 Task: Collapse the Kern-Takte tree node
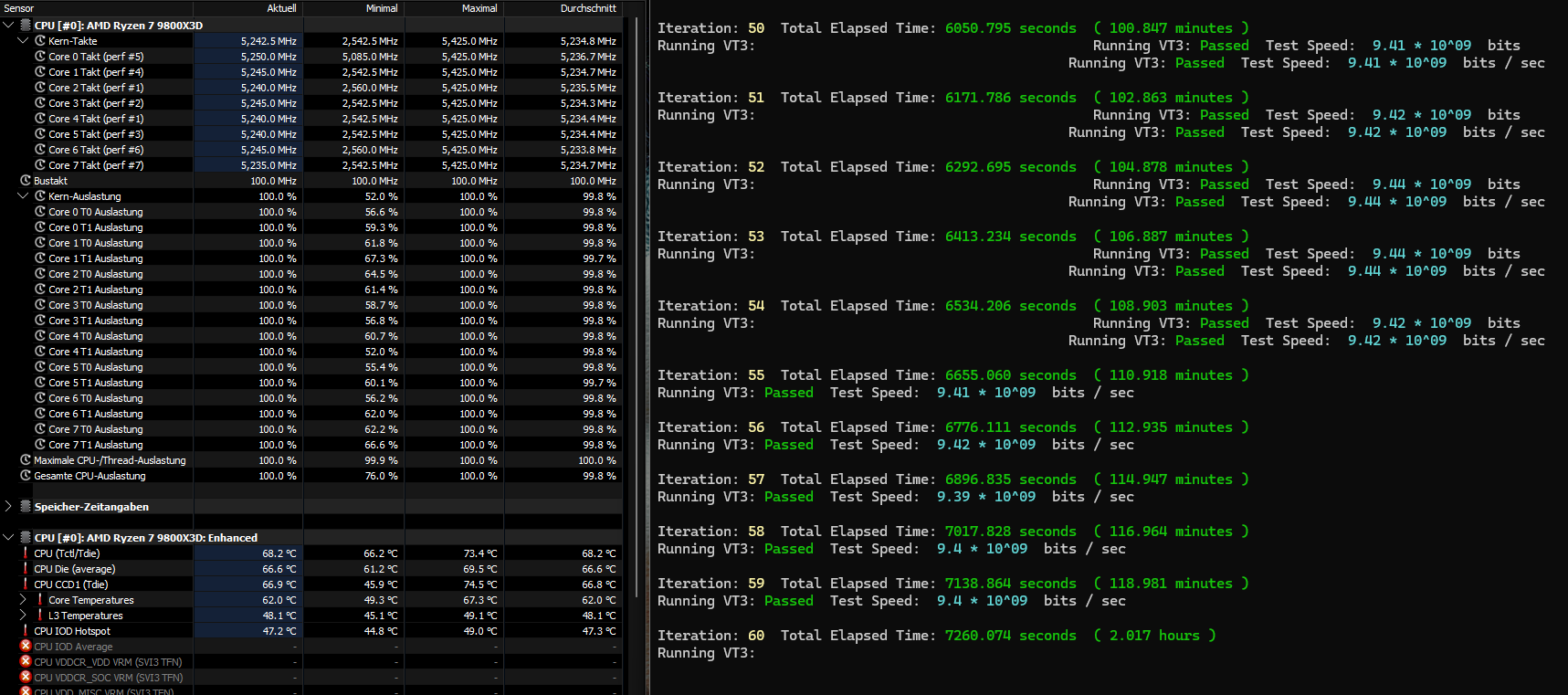(23, 41)
